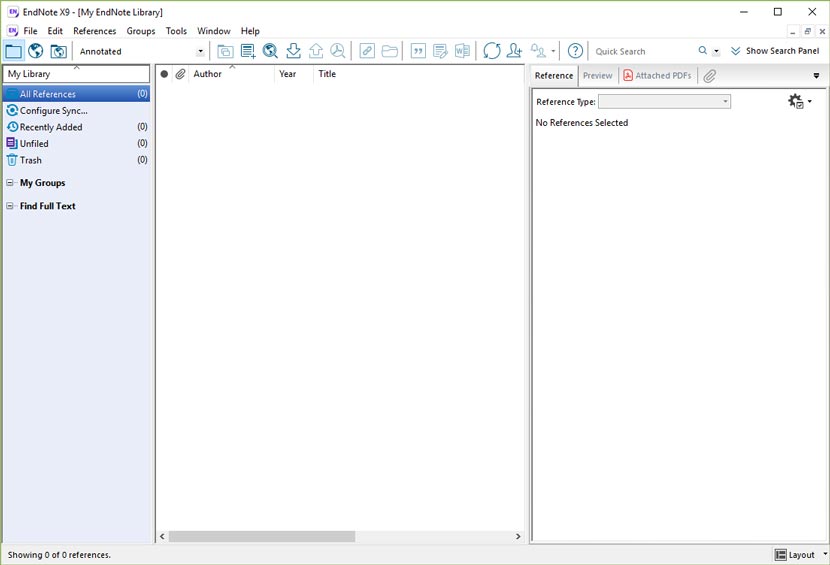Select Trash group

(76, 160)
